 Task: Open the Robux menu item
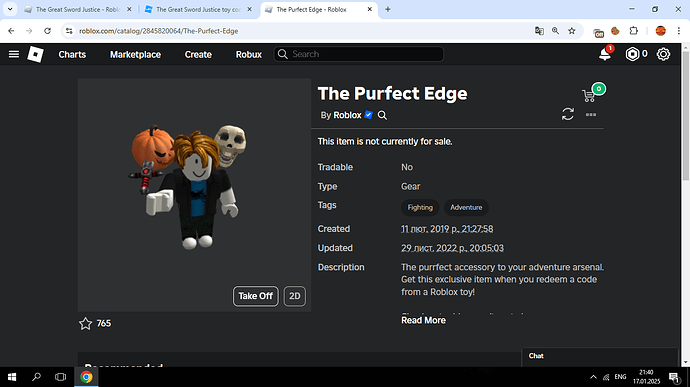pos(249,54)
